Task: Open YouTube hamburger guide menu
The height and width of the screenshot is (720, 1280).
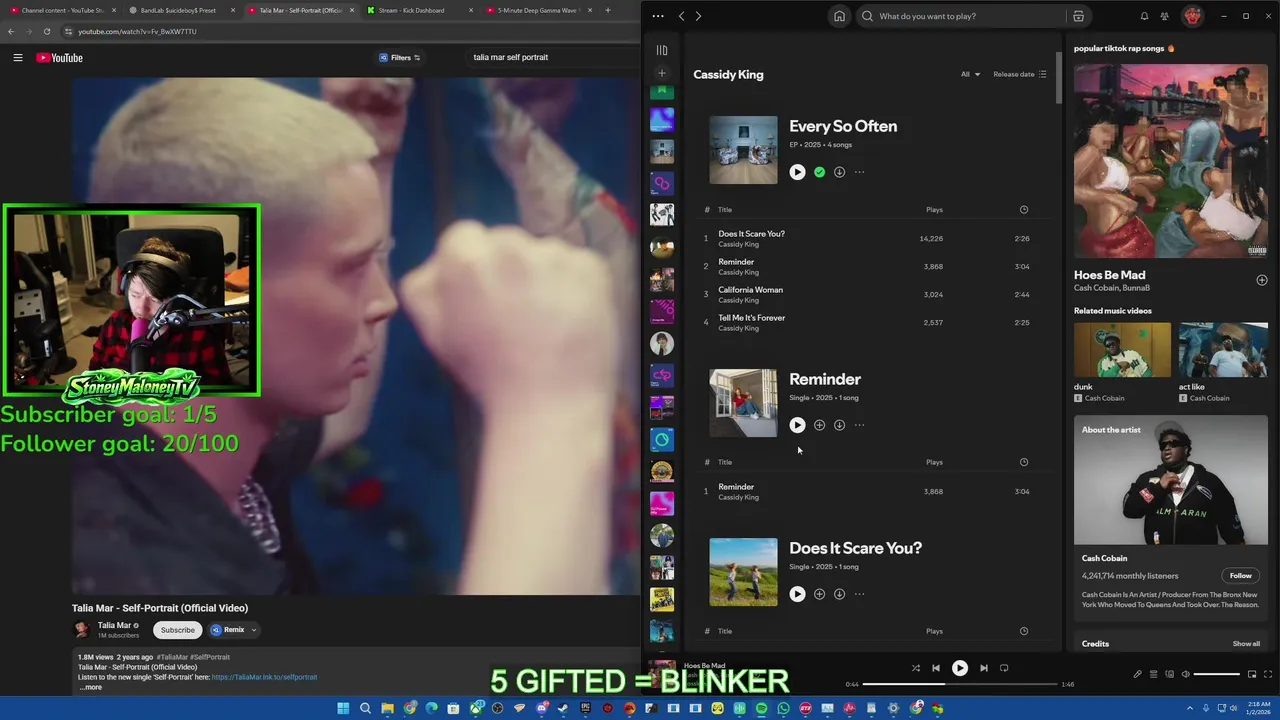Action: [18, 58]
